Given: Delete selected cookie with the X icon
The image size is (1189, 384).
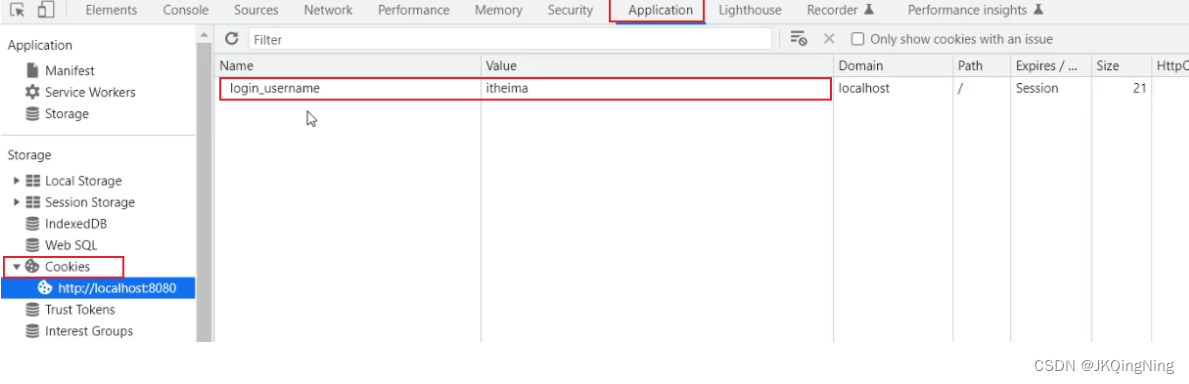Looking at the screenshot, I should pos(829,39).
